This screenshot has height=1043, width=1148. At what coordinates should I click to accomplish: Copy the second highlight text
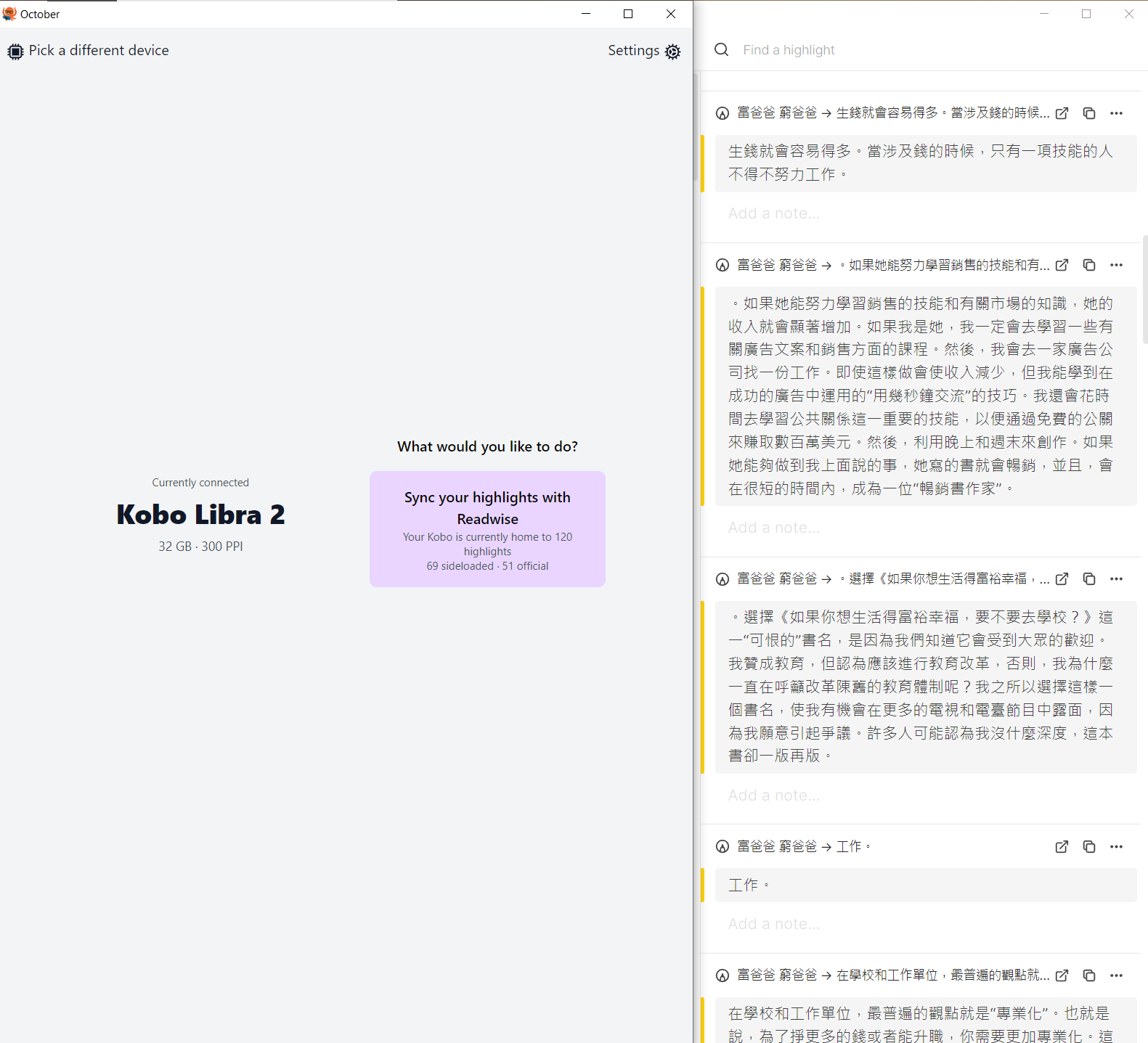(x=1088, y=266)
